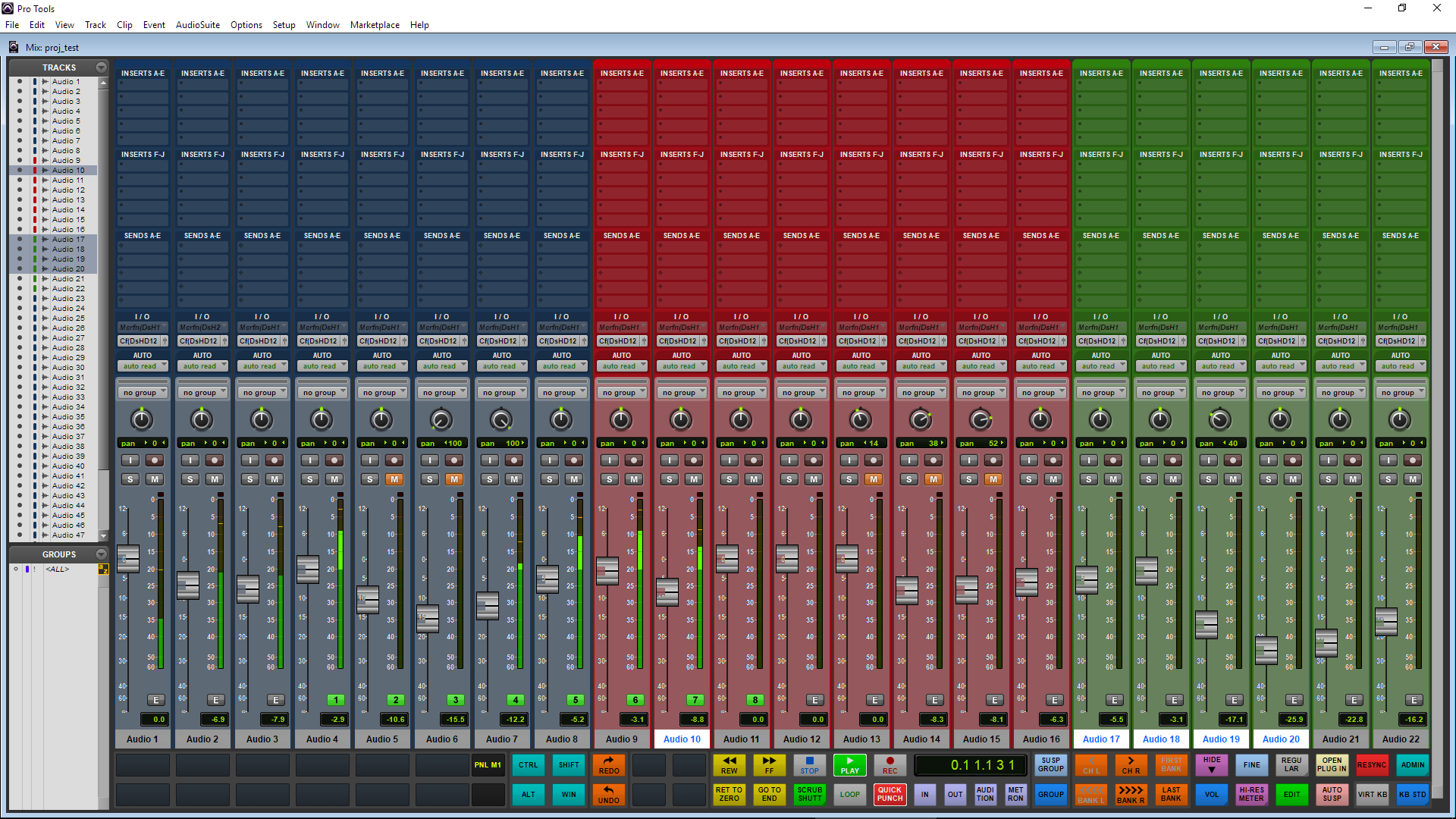The image size is (1456, 819).
Task: Click GO TO END button
Action: pos(769,795)
